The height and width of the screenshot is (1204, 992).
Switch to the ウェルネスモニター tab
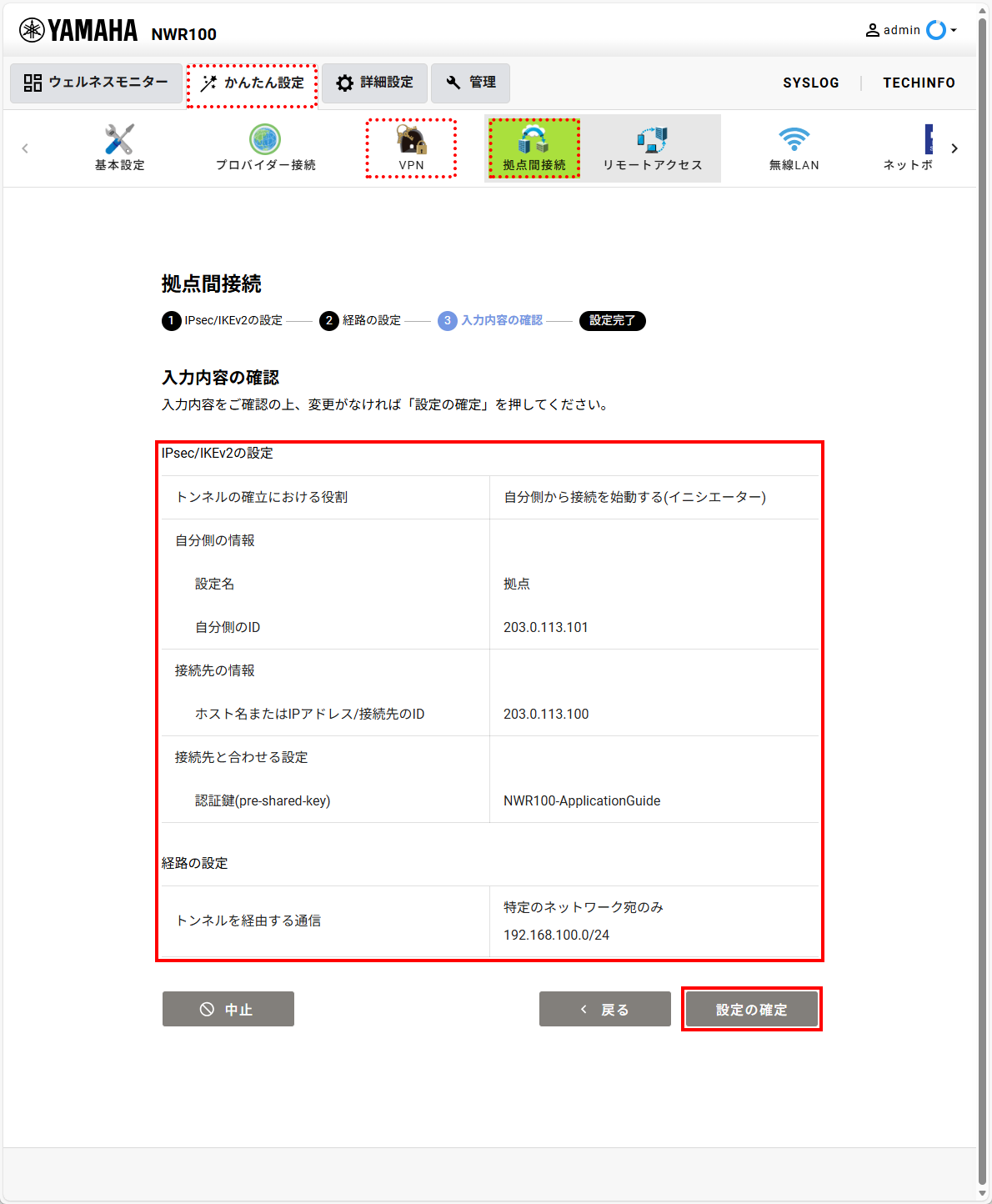tap(96, 83)
